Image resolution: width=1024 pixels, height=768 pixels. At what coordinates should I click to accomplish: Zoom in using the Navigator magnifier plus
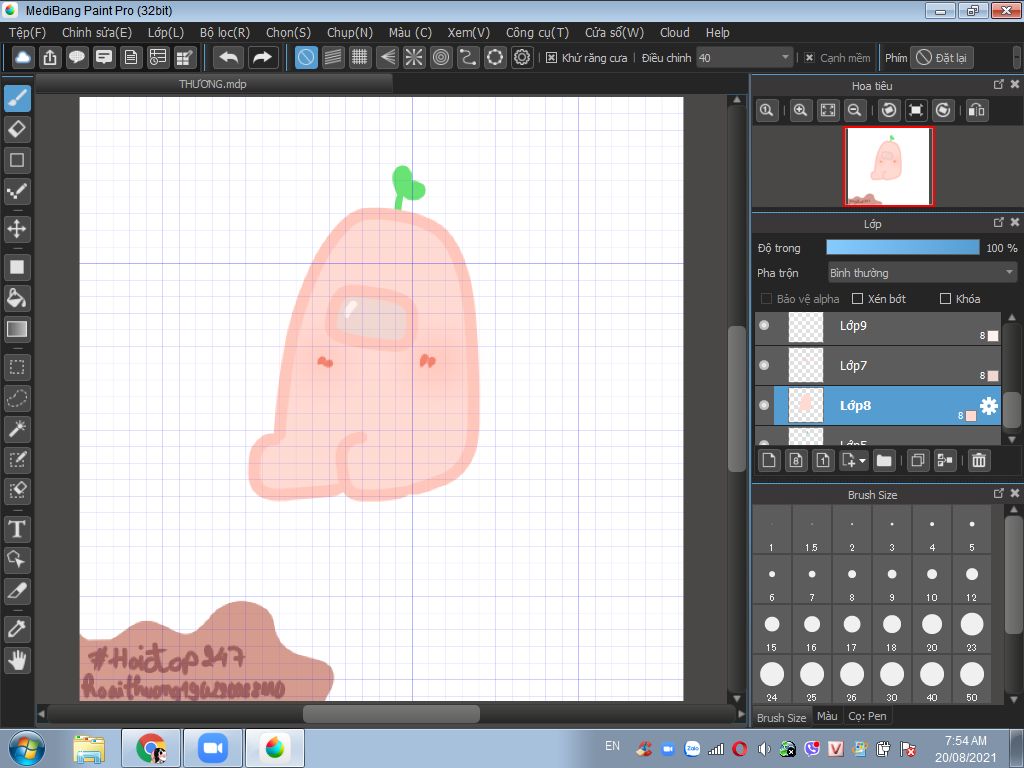800,111
